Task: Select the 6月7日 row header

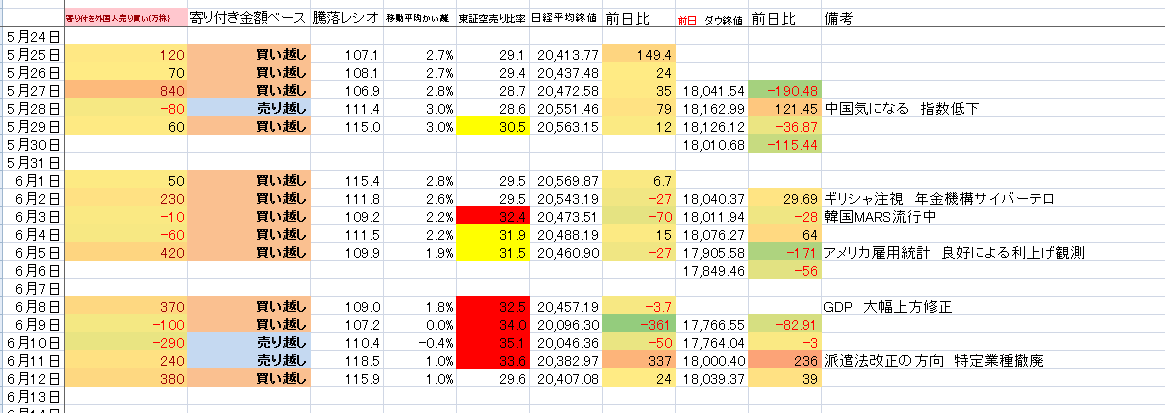Action: [x=33, y=287]
